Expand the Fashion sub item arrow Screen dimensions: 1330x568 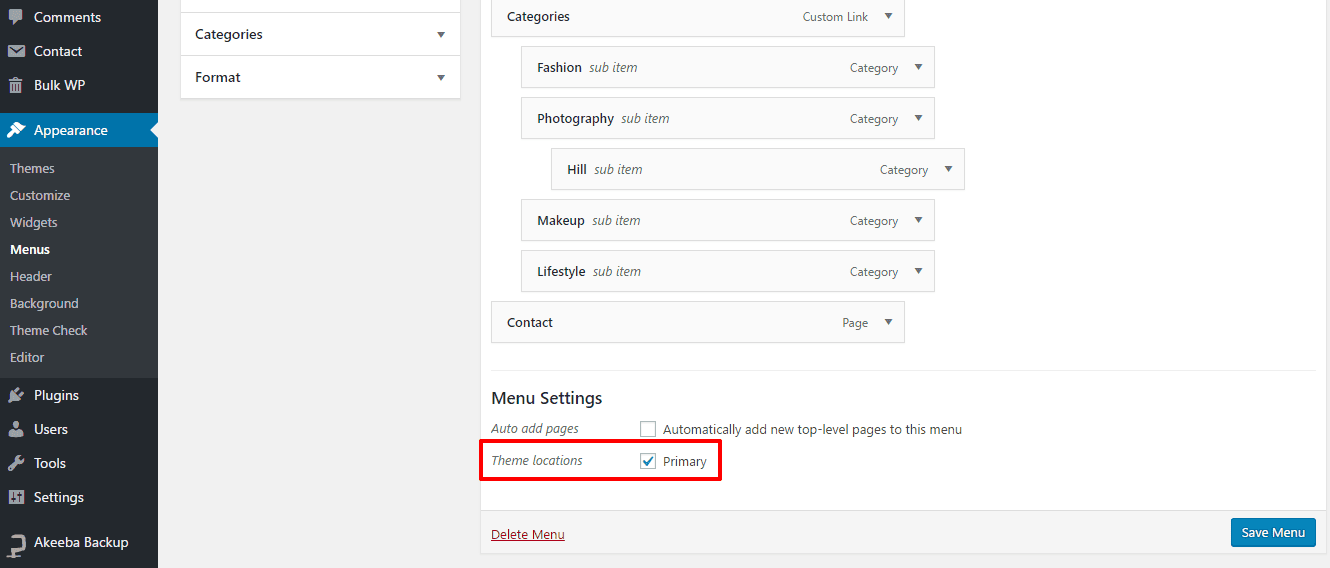click(918, 67)
